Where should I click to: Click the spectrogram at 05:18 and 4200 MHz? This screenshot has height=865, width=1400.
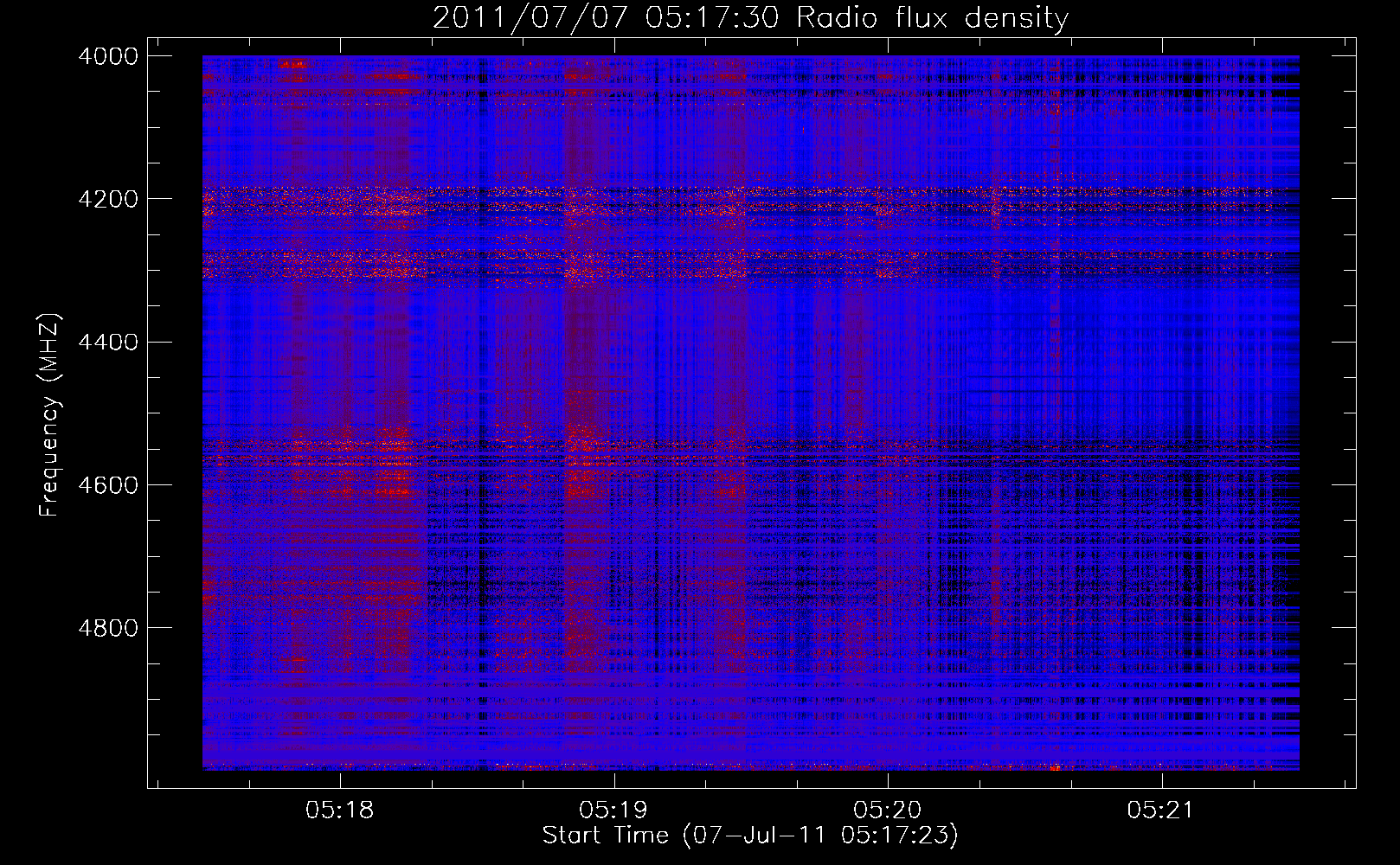pyautogui.click(x=340, y=198)
